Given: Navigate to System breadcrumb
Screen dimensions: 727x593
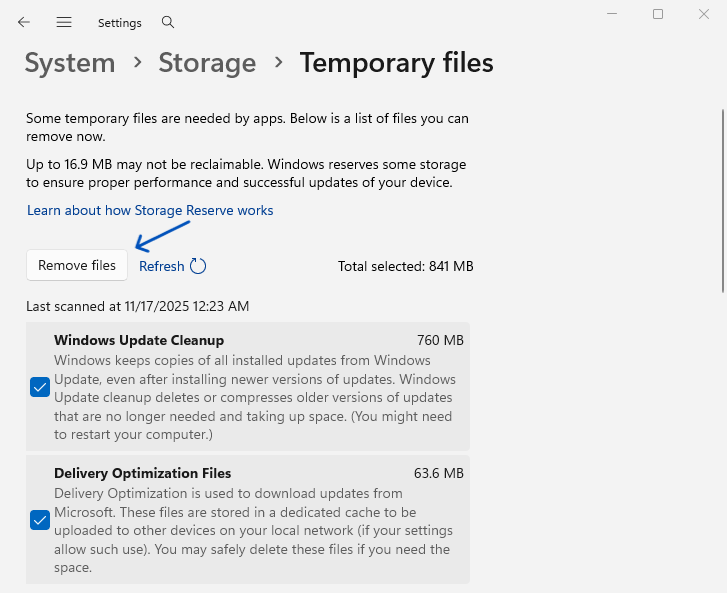Looking at the screenshot, I should click(x=70, y=63).
